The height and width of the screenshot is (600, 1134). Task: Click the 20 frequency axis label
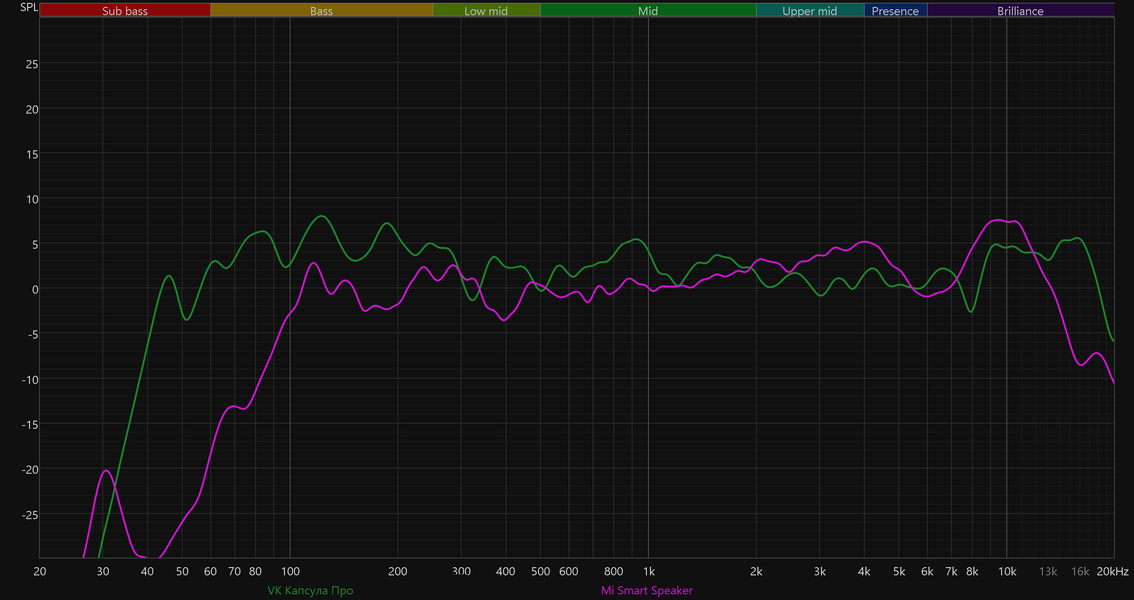[40, 571]
